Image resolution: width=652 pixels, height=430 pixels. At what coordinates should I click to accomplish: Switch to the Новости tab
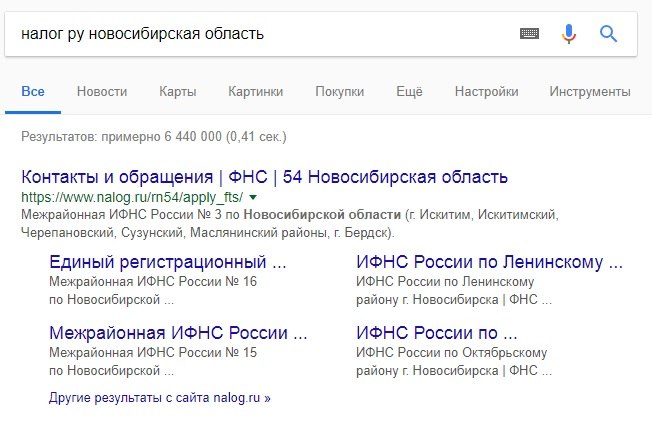tap(102, 92)
